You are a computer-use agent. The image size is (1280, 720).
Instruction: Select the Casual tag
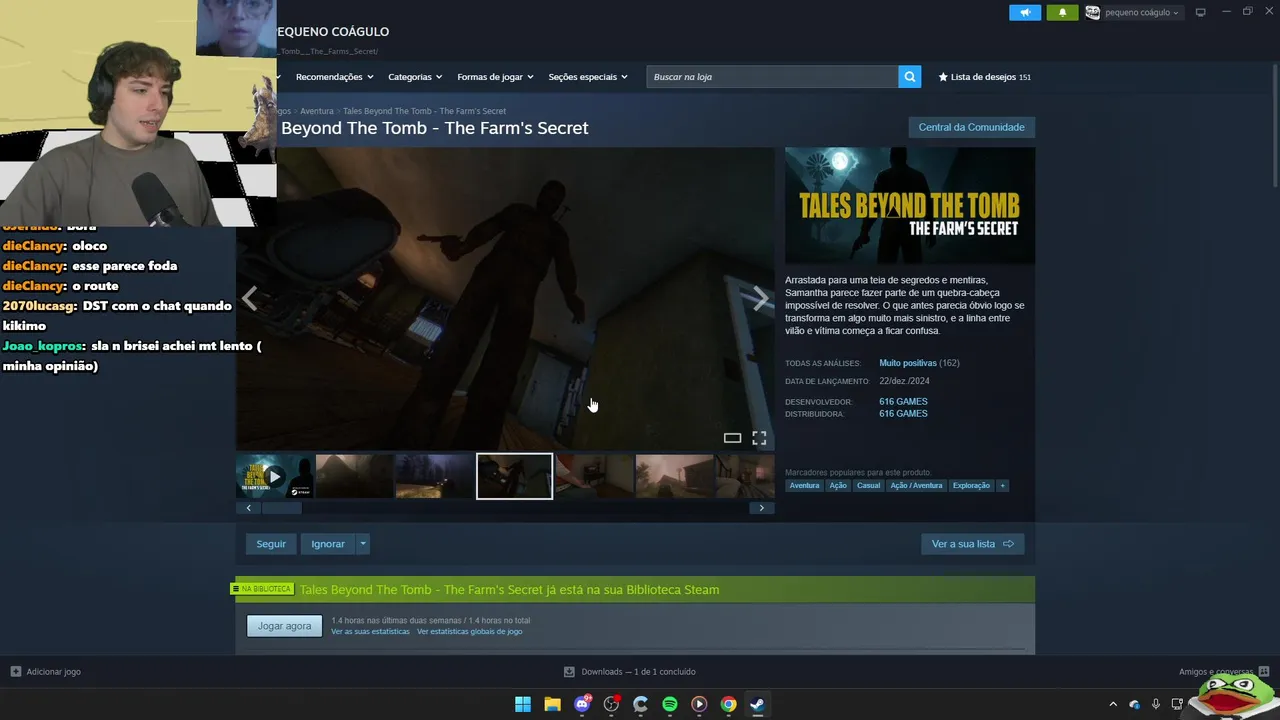(868, 486)
